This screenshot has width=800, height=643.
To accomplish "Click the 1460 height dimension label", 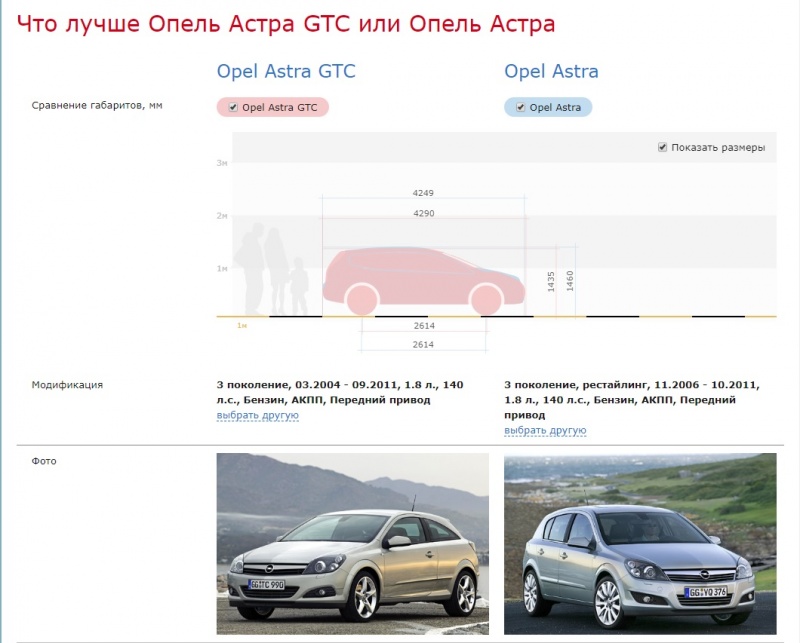I will [569, 279].
